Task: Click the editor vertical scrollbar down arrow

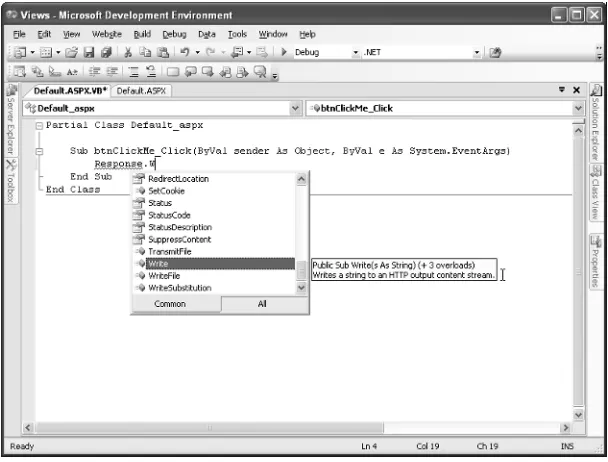Action: (x=578, y=415)
